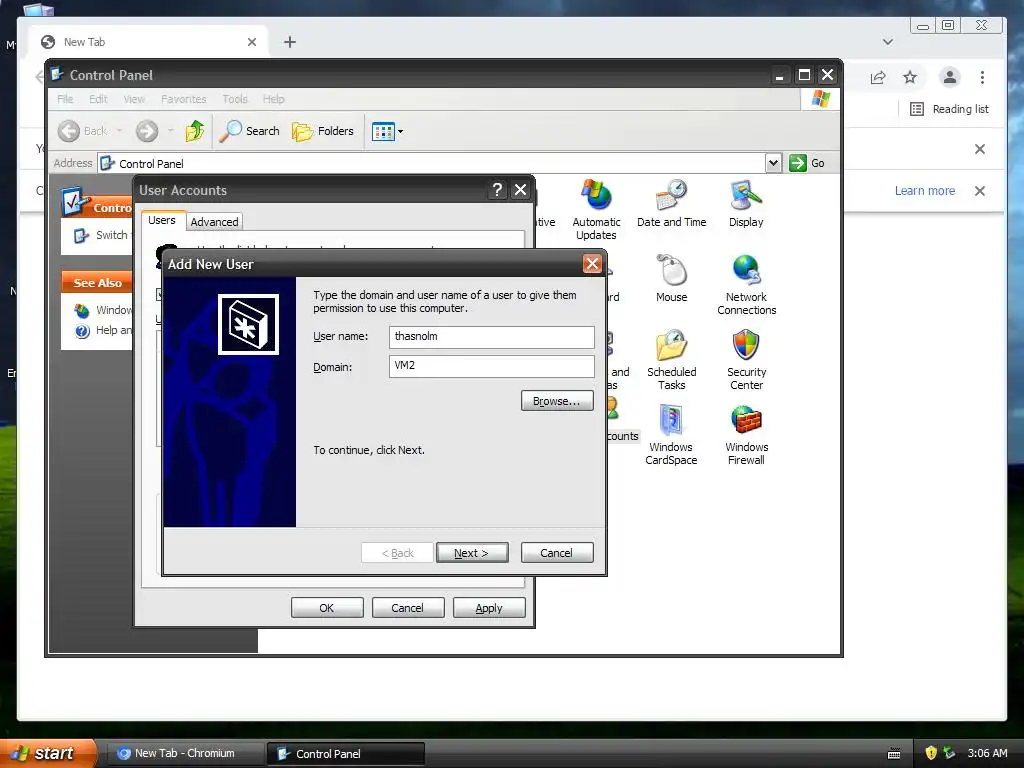Open the Edit menu
Image resolution: width=1024 pixels, height=768 pixels.
tap(98, 99)
